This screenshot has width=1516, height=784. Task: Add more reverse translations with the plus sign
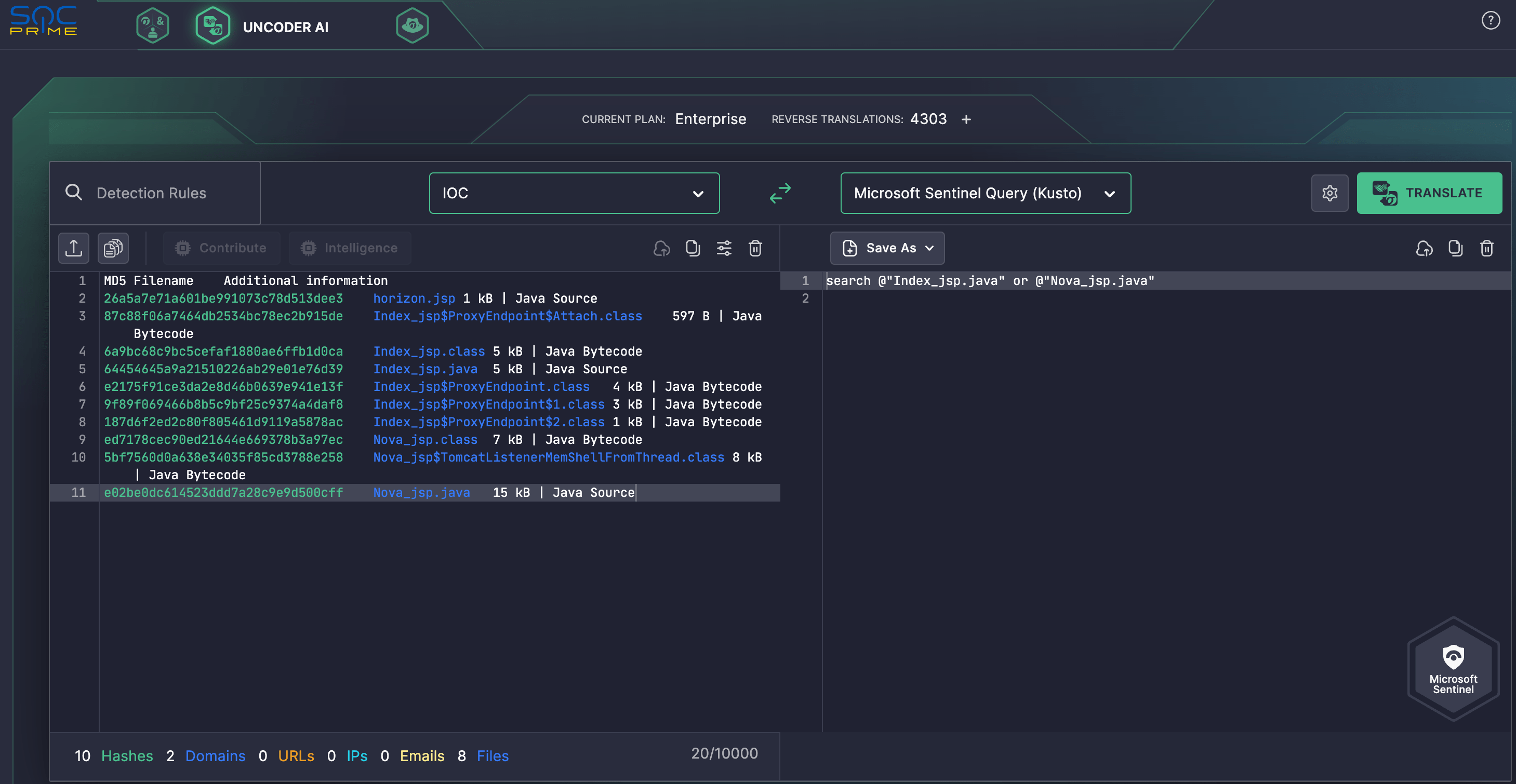(x=966, y=119)
